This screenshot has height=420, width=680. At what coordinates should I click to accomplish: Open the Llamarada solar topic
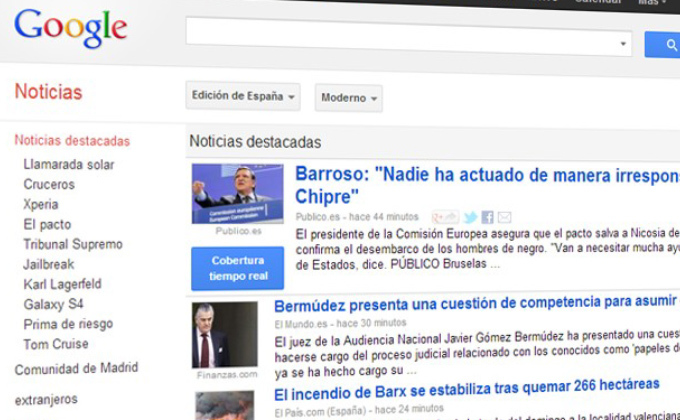coord(69,164)
